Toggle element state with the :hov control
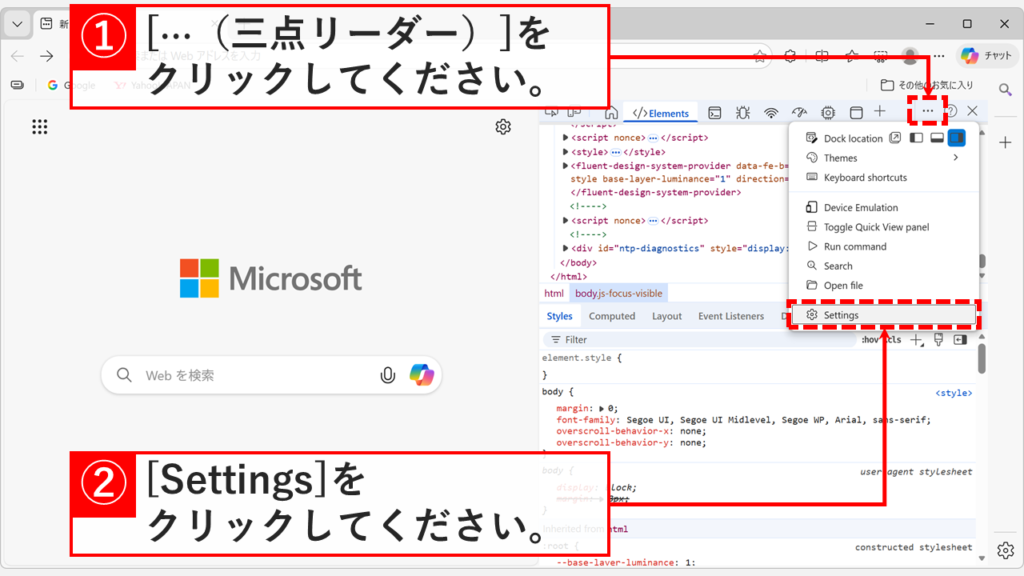Viewport: 1024px width, 576px height. point(866,339)
